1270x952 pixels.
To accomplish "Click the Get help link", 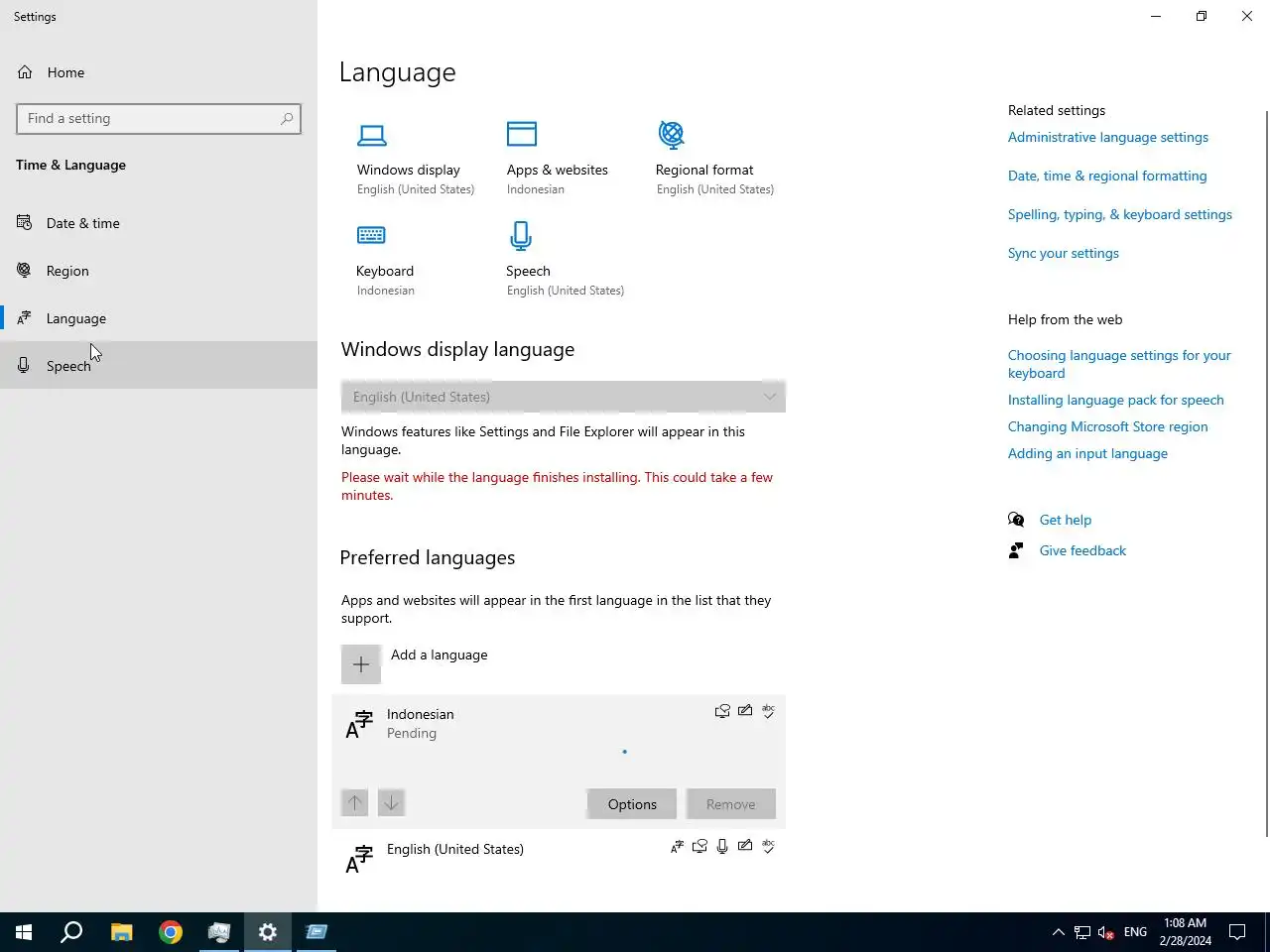I will coord(1066,520).
